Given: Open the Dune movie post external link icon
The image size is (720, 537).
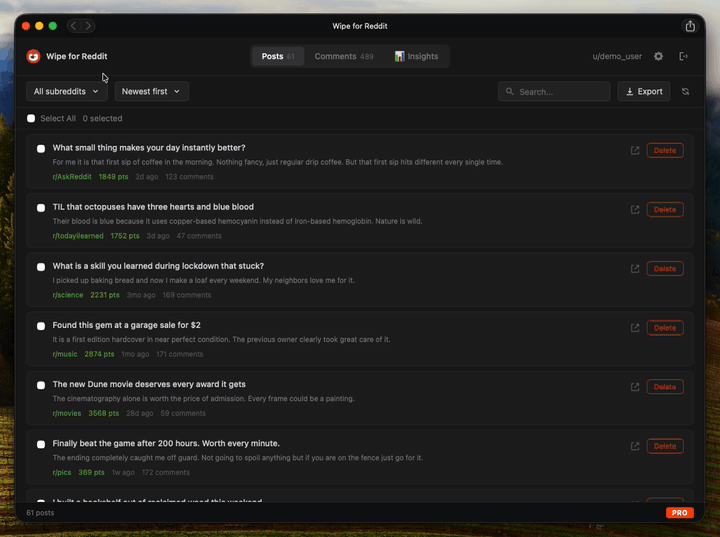Looking at the screenshot, I should point(635,387).
